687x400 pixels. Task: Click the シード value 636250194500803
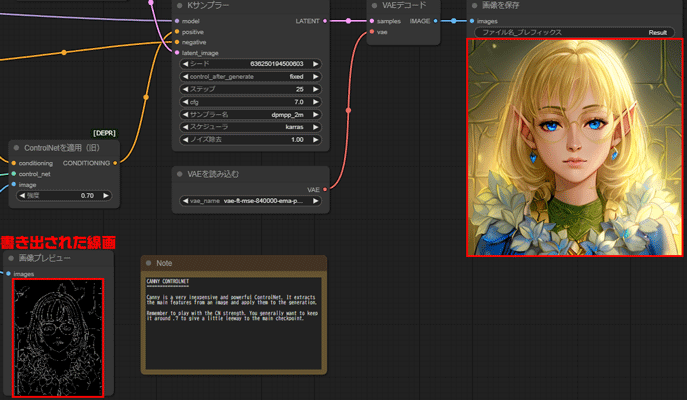[x=276, y=64]
